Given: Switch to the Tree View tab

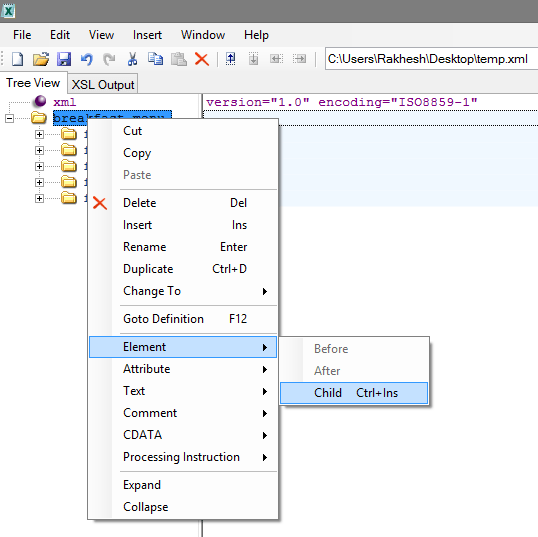Looking at the screenshot, I should pyautogui.click(x=33, y=83).
